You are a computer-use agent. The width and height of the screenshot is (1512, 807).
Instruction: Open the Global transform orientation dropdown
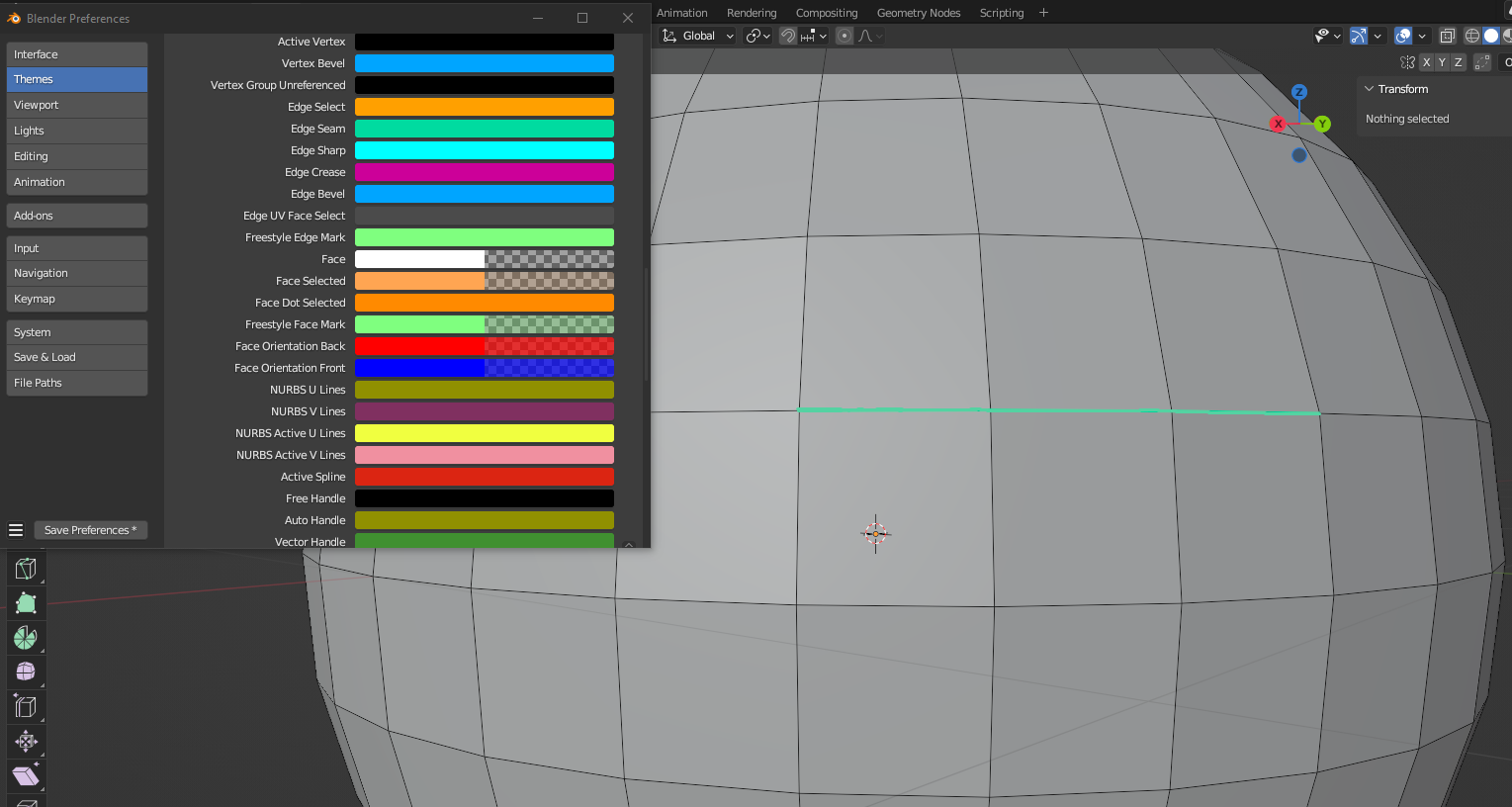tap(699, 36)
